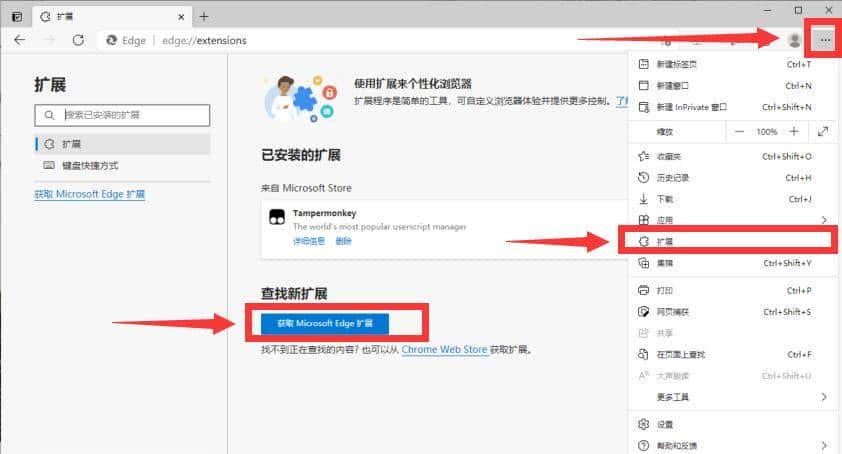Open the tab actions menu icon
The width and height of the screenshot is (842, 454).
click(17, 17)
